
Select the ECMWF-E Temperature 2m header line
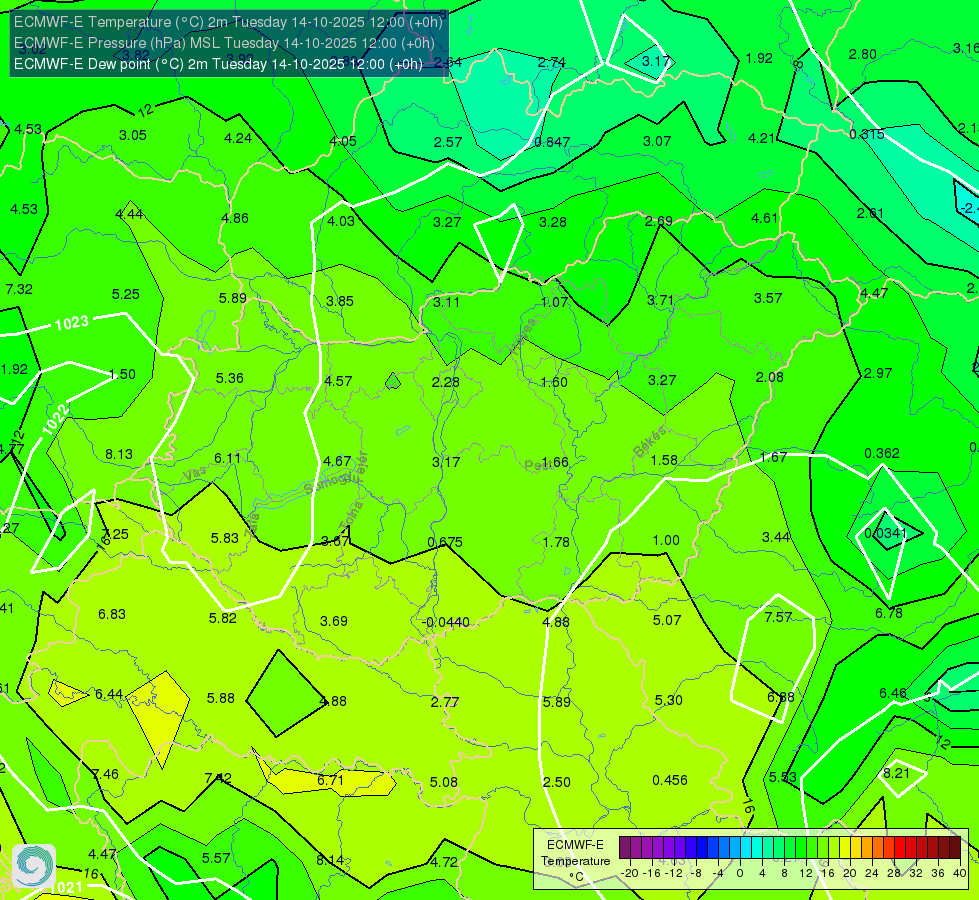tap(228, 22)
